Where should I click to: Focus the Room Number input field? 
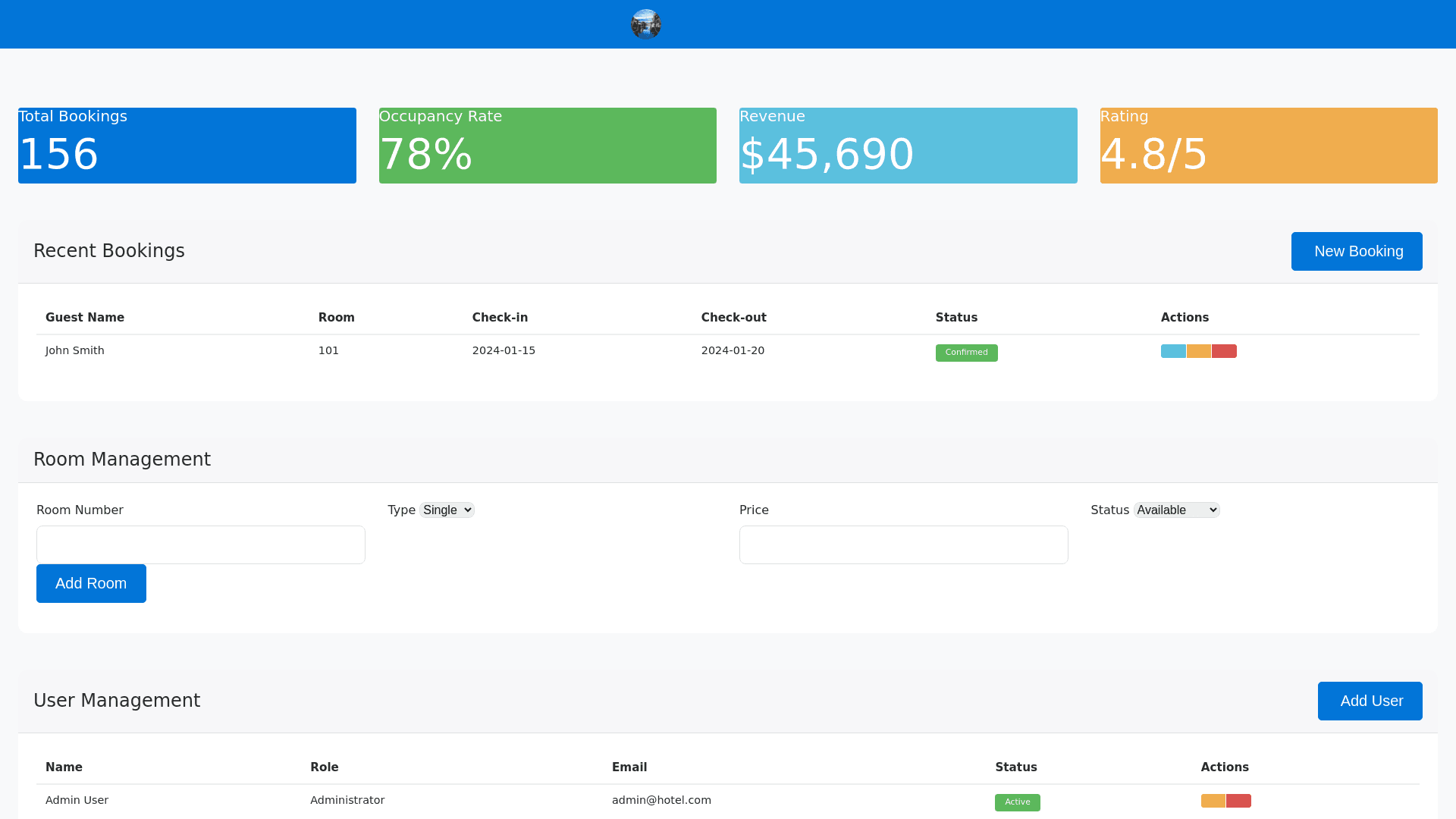pos(201,544)
